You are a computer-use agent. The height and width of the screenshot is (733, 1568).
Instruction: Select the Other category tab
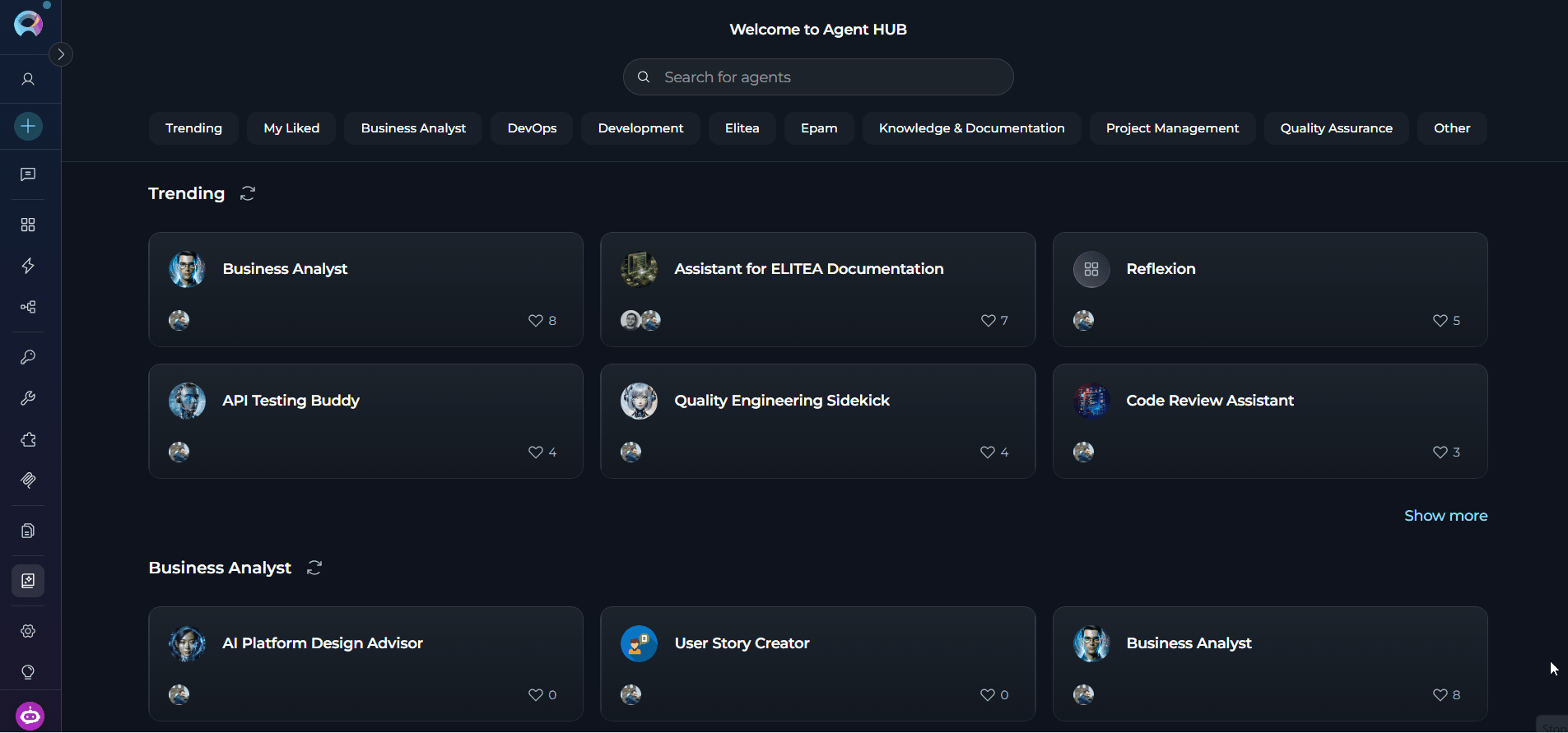click(x=1452, y=128)
